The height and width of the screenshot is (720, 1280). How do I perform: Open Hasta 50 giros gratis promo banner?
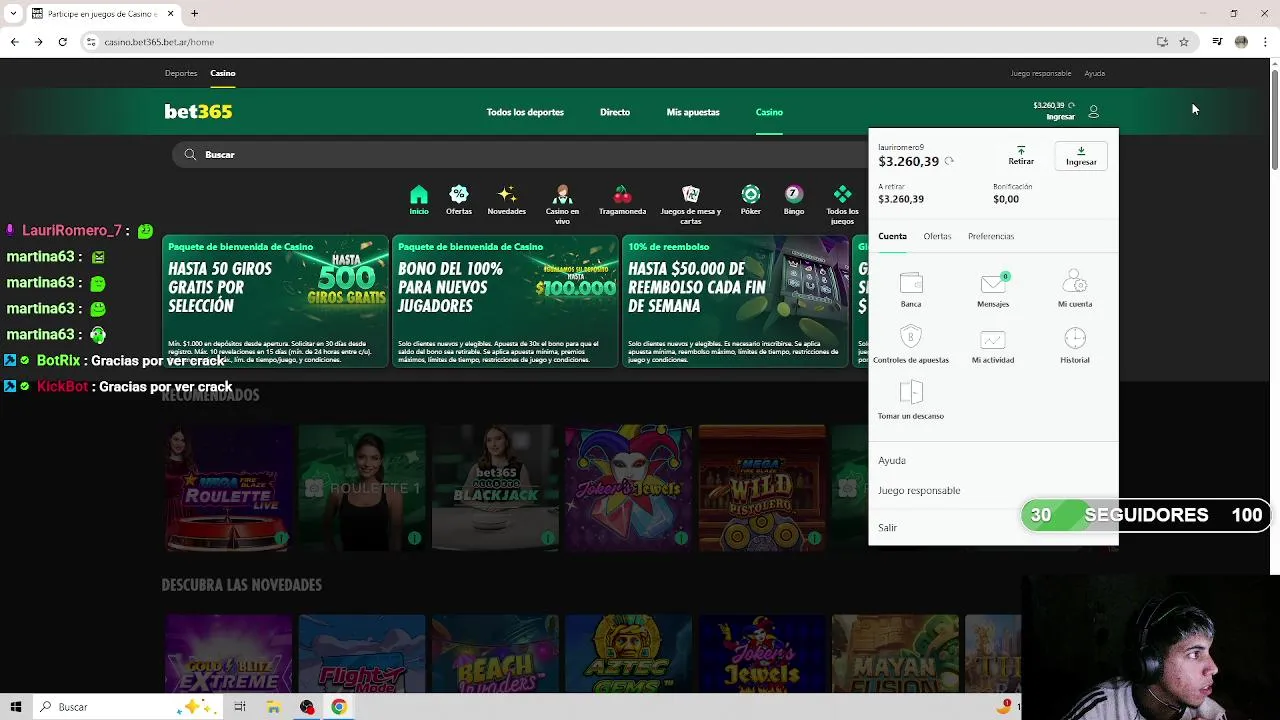275,302
